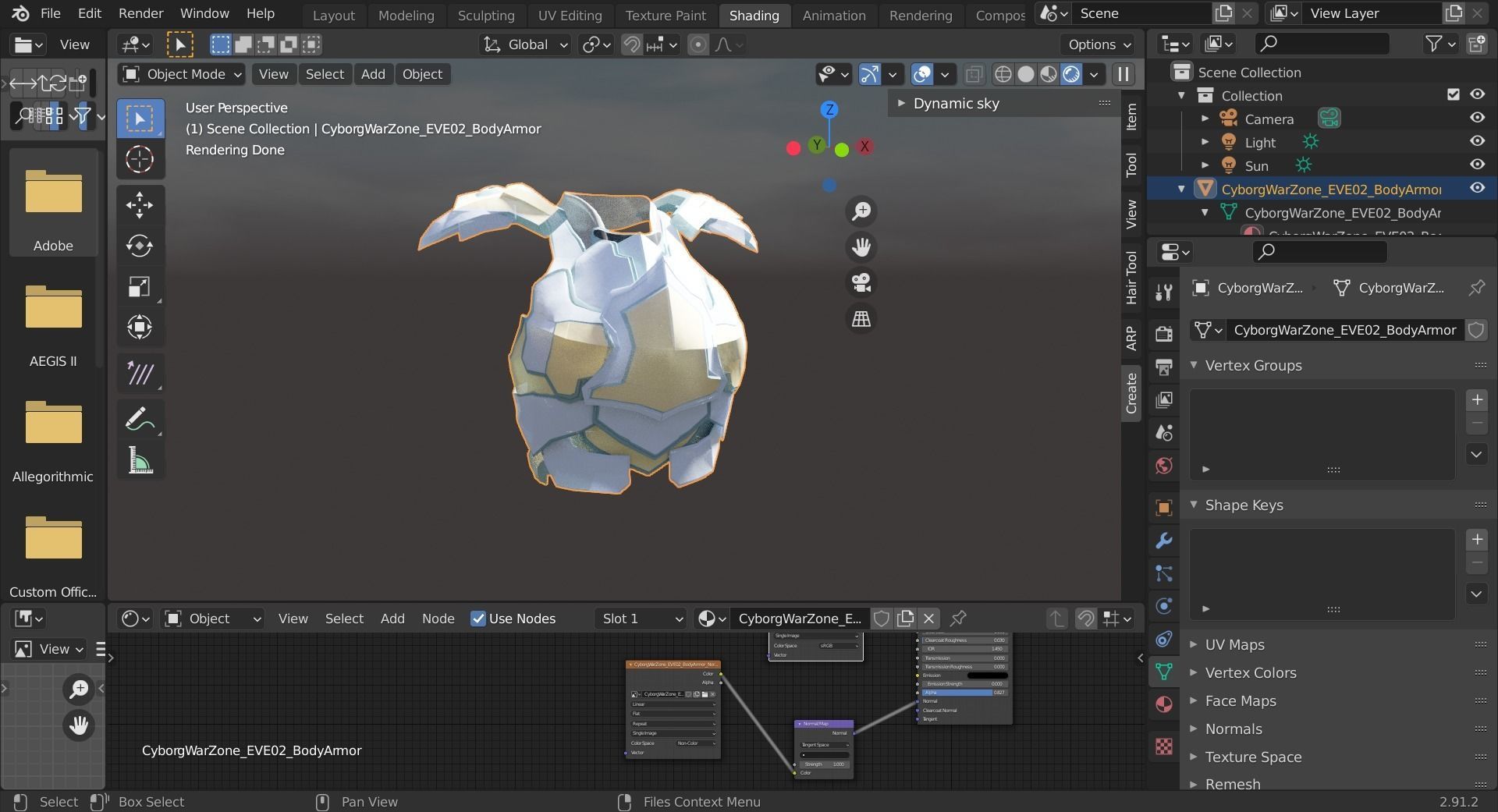Open the Hair Tool sidebar tab

1131,277
